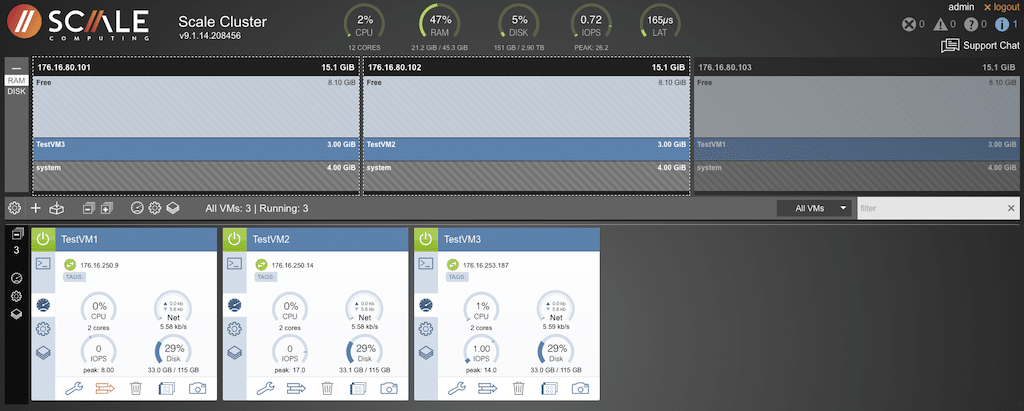
Task: Select the DISK view for nodes
Action: pyautogui.click(x=17, y=91)
